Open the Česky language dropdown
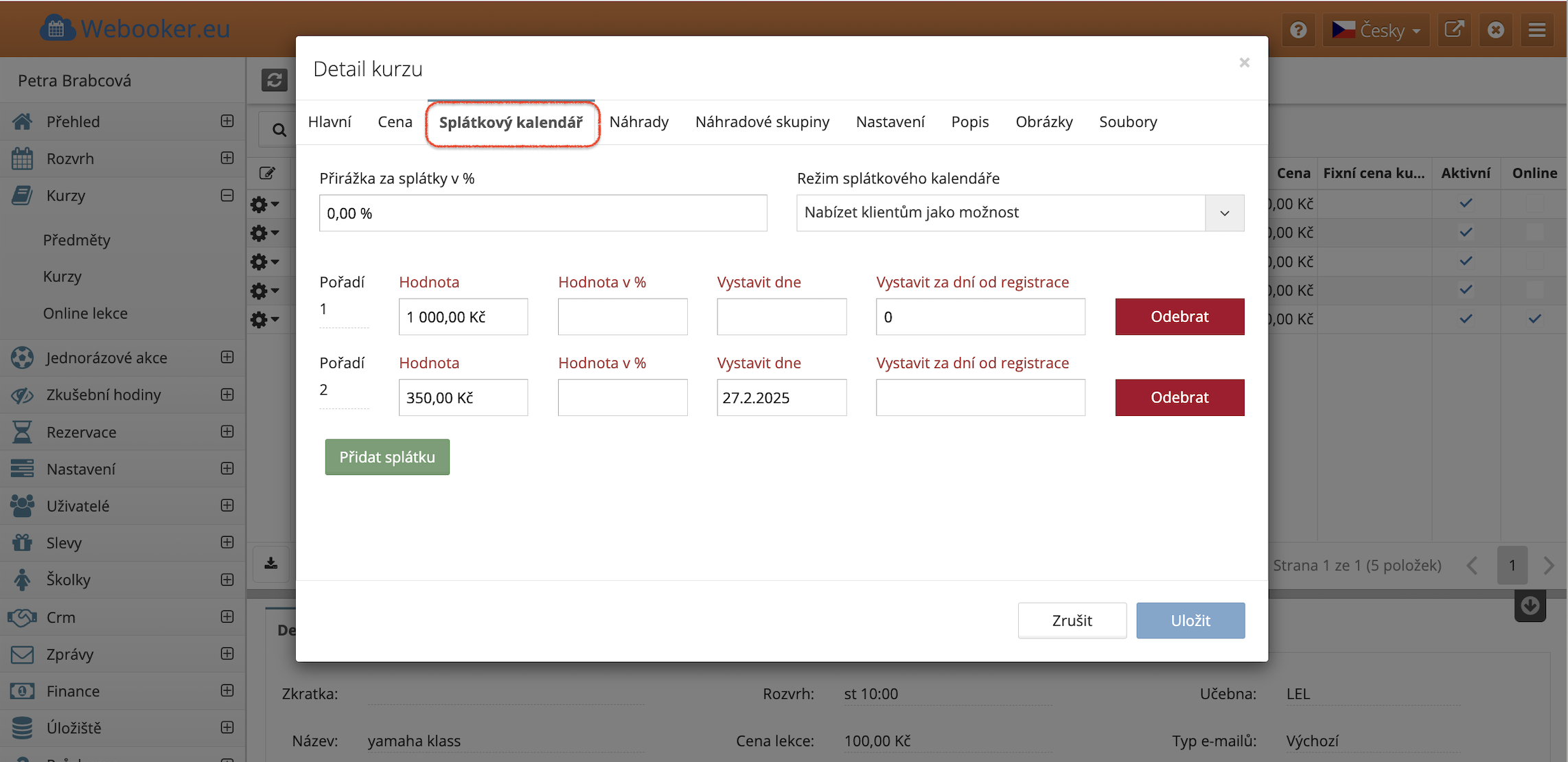The image size is (1568, 762). click(x=1376, y=30)
